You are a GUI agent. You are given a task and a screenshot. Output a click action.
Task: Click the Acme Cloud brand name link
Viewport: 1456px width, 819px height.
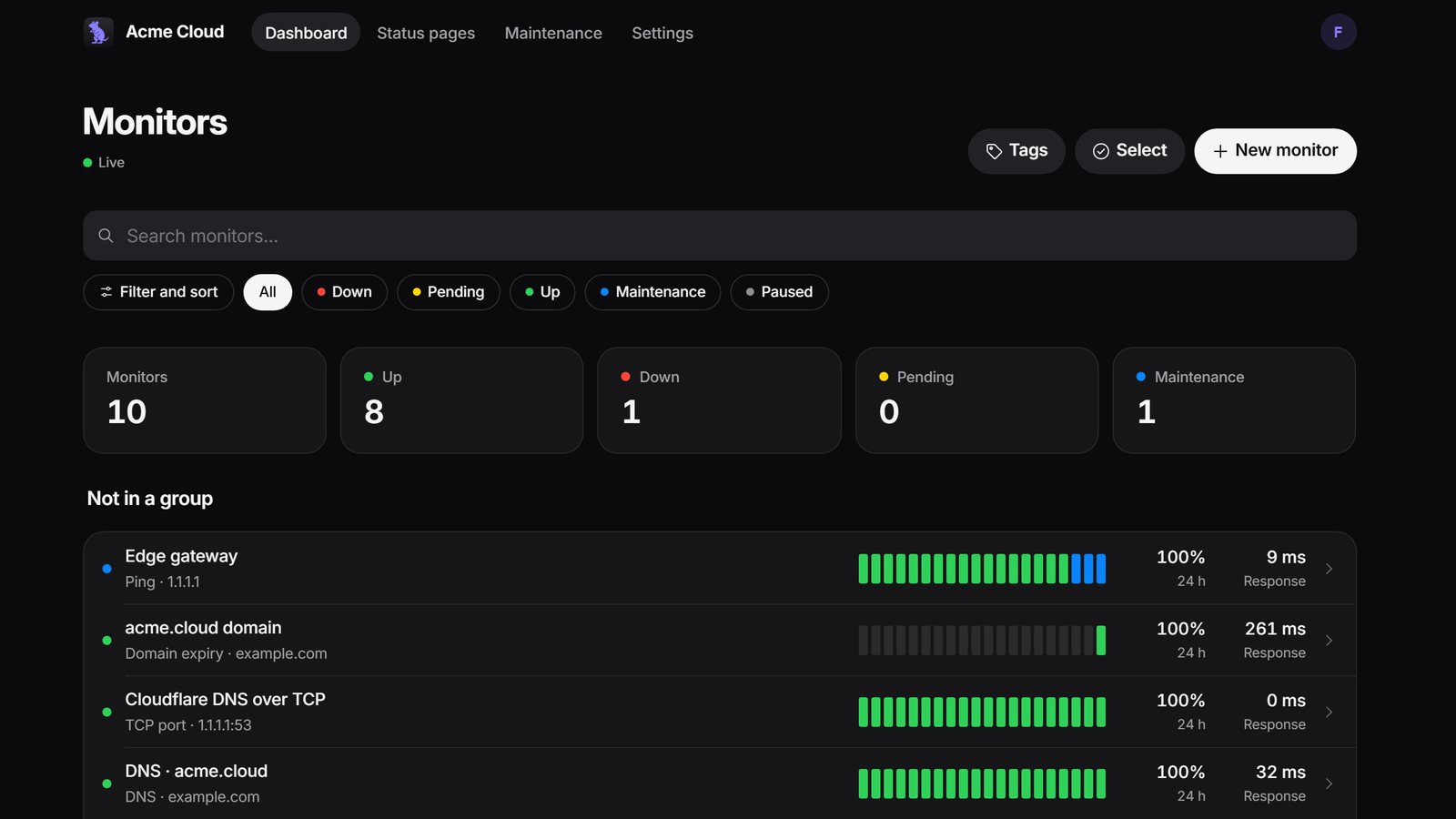(175, 32)
